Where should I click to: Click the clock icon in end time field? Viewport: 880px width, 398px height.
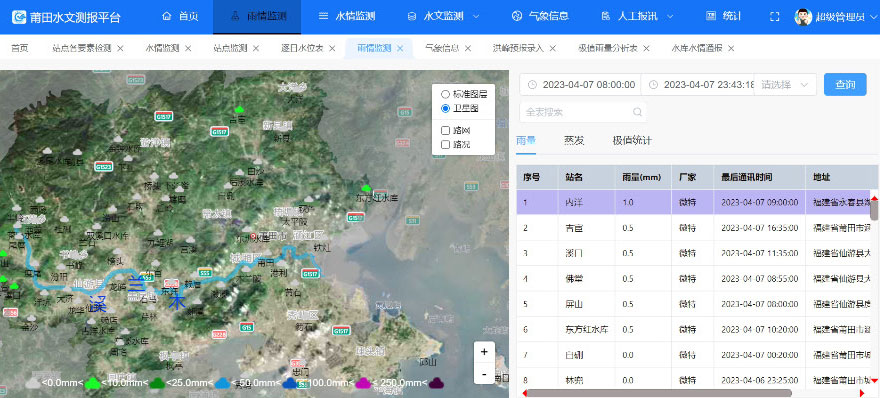653,85
